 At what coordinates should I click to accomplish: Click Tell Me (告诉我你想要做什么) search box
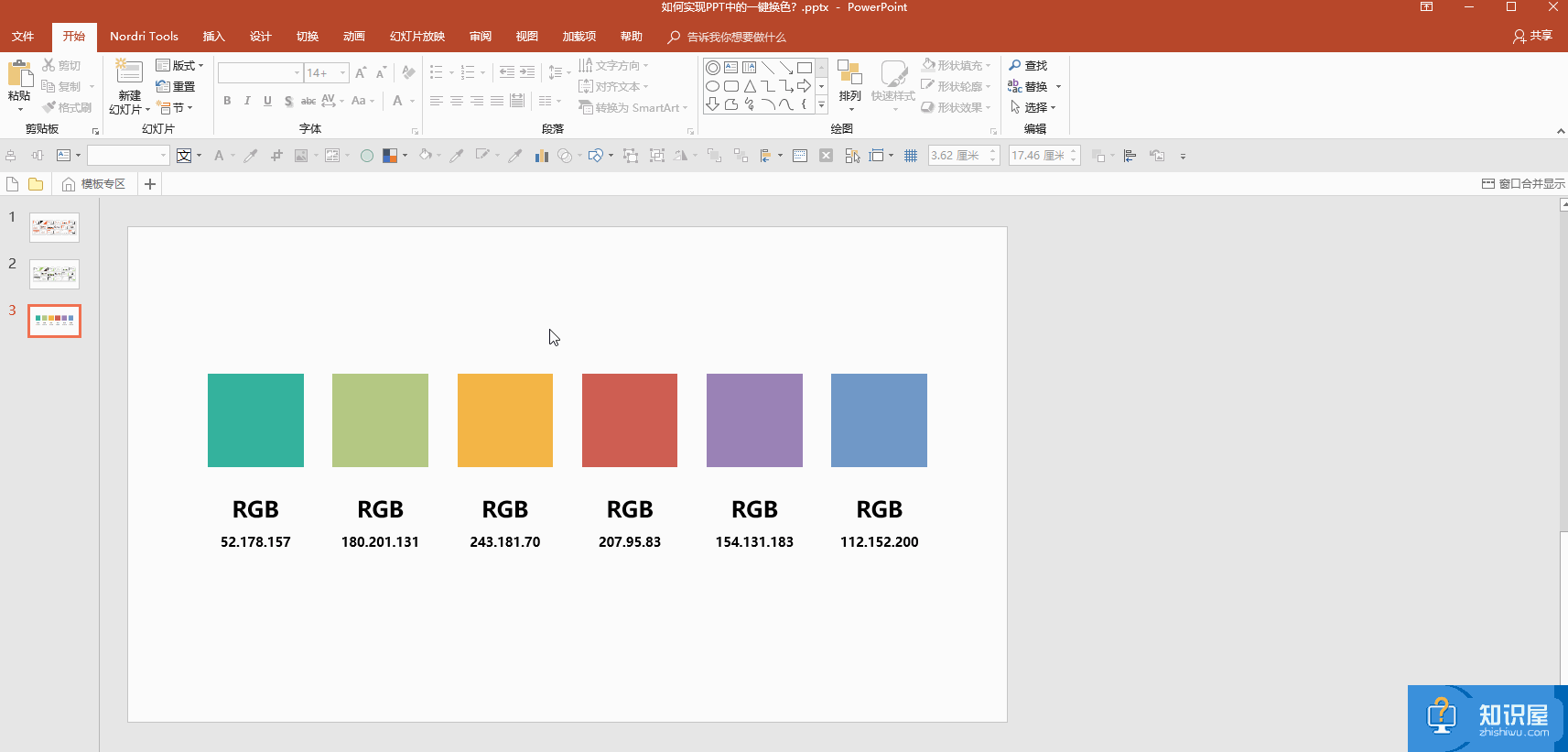coord(727,37)
